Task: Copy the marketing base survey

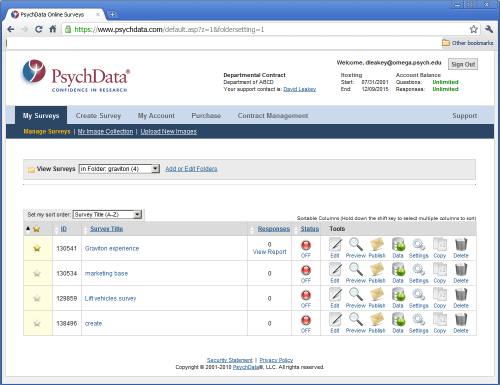Action: (x=440, y=273)
